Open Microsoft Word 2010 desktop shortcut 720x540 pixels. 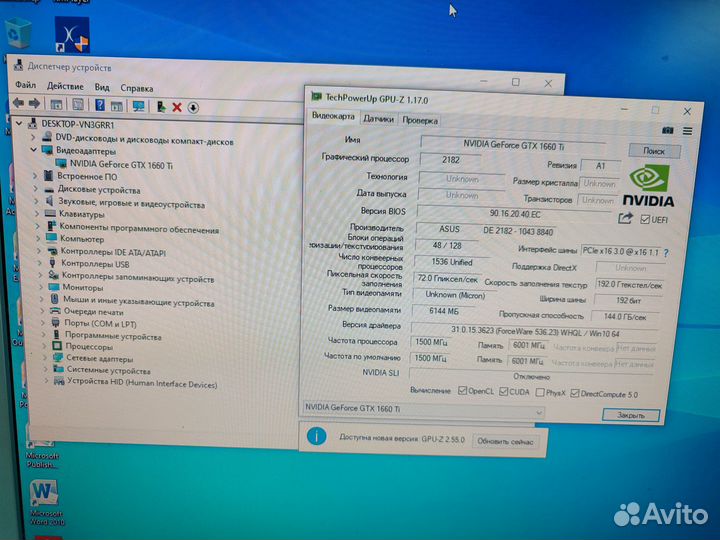click(46, 503)
